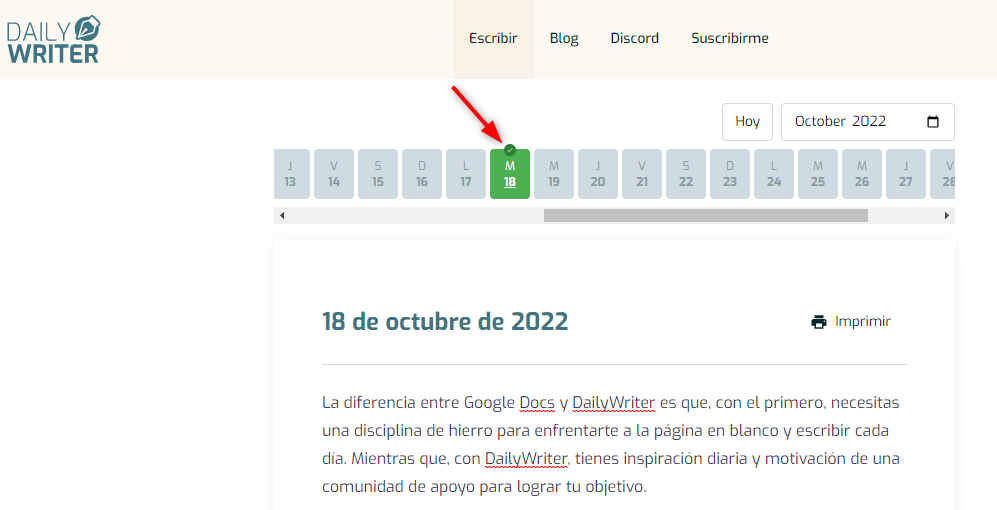Select day M 19
Image resolution: width=997 pixels, height=510 pixels.
554,174
